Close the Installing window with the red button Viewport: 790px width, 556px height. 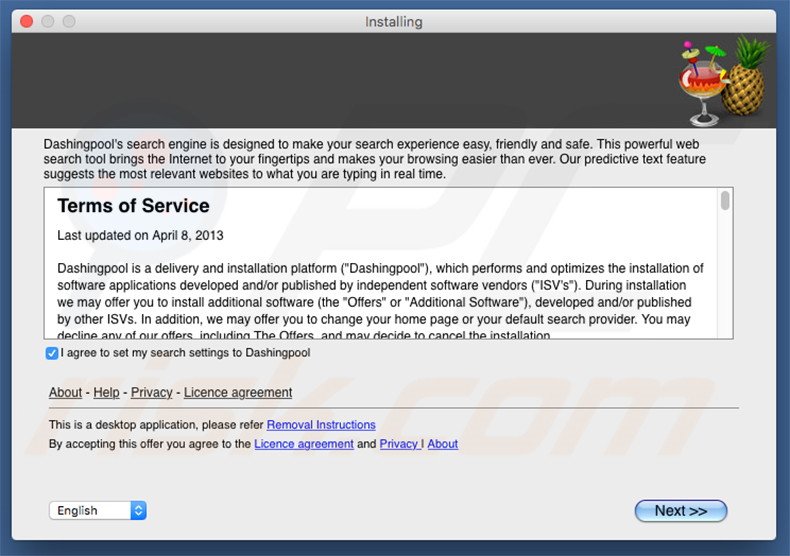pos(26,22)
